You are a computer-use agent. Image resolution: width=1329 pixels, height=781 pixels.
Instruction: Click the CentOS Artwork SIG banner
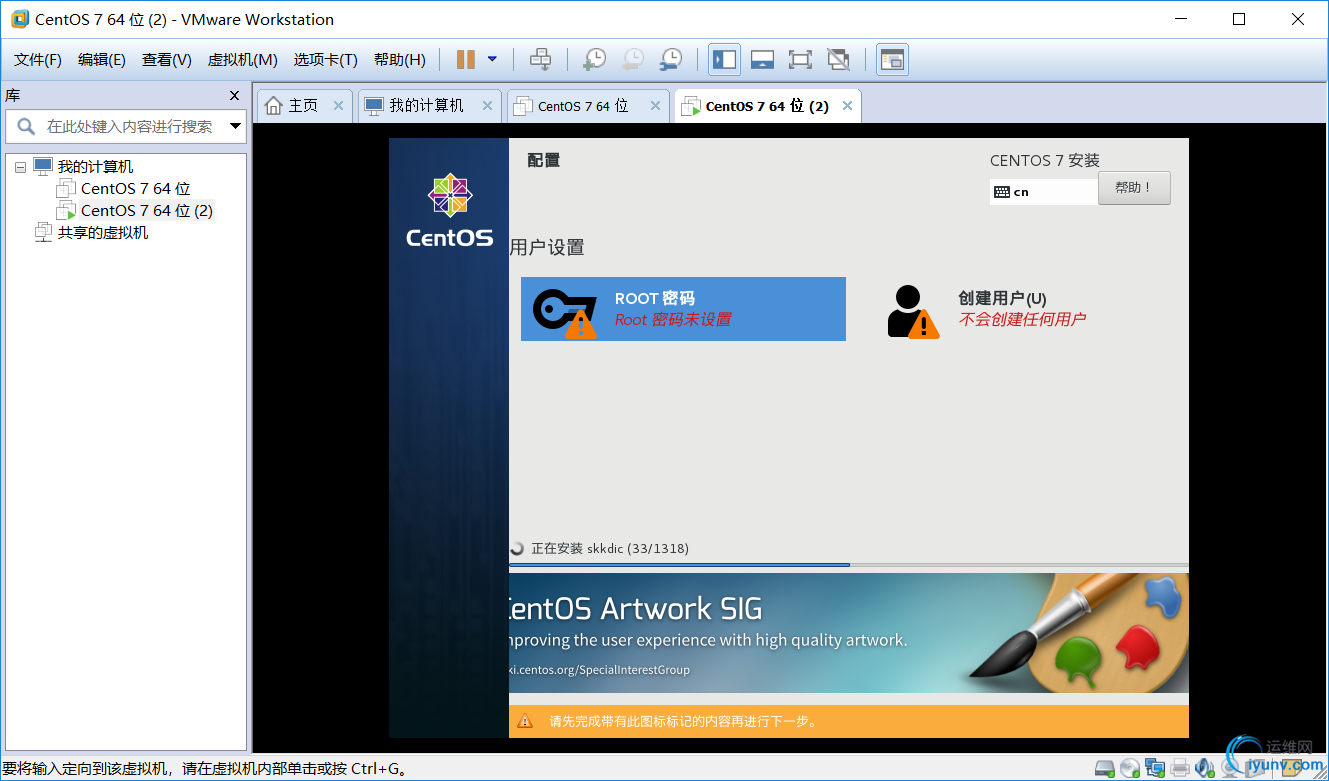849,632
